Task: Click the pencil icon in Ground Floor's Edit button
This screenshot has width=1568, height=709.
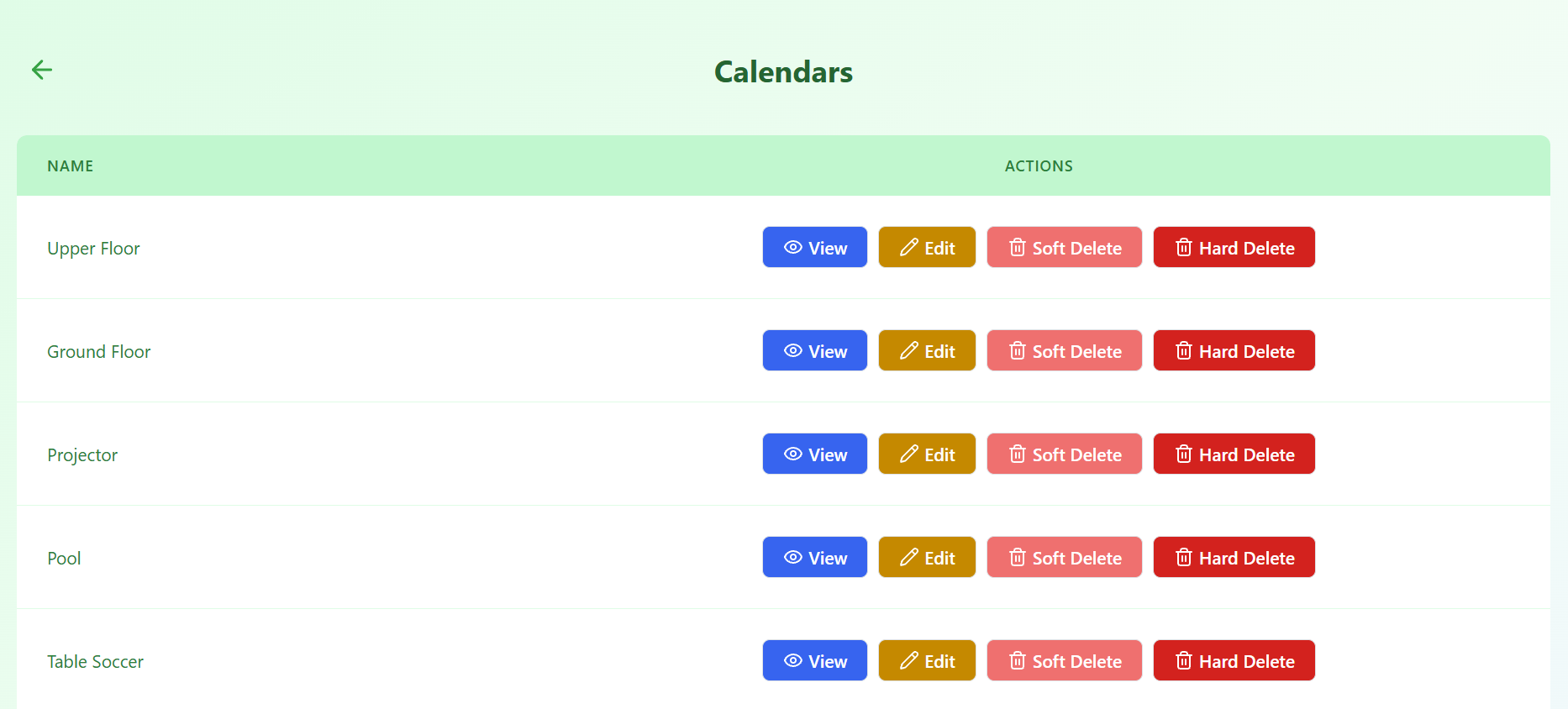Action: (x=908, y=350)
